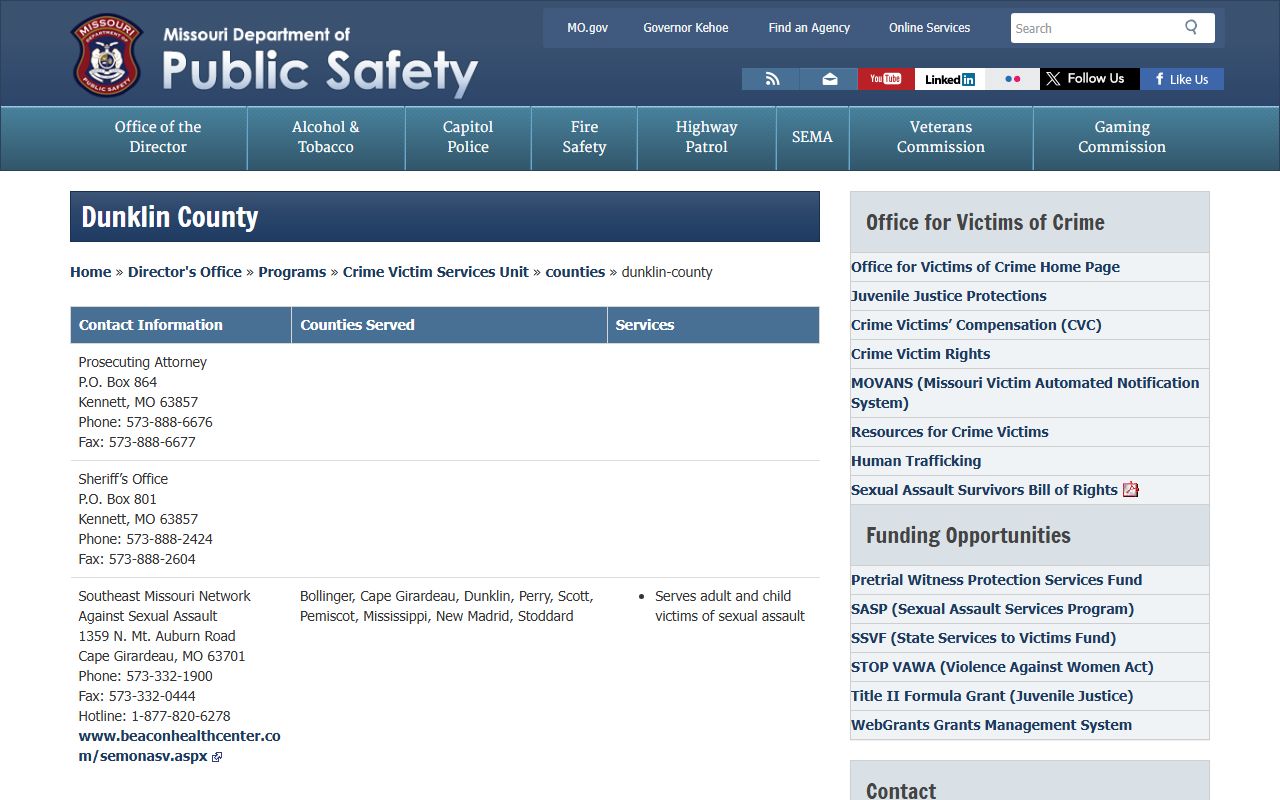Image resolution: width=1280 pixels, height=800 pixels.
Task: Open Veterans Commission navigation item
Action: click(940, 137)
